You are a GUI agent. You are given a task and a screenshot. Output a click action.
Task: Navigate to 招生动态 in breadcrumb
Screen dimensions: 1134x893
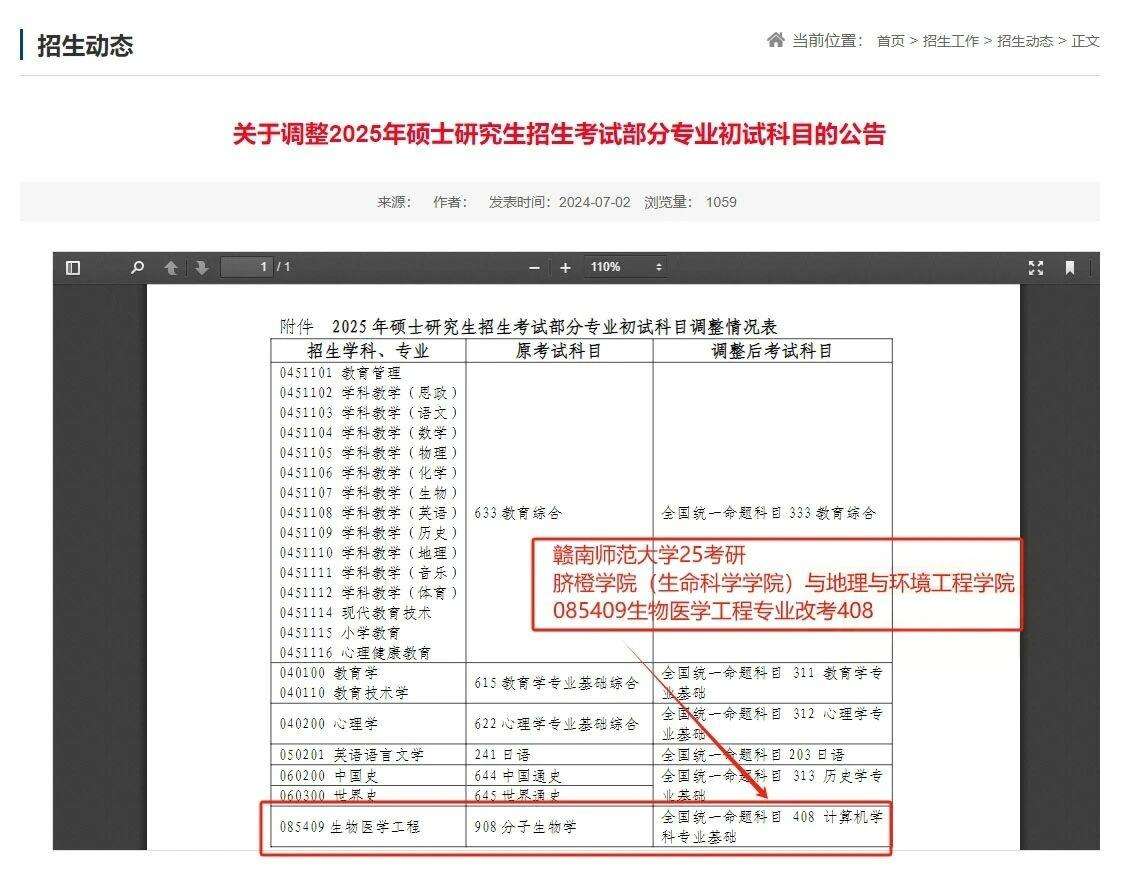(1024, 41)
